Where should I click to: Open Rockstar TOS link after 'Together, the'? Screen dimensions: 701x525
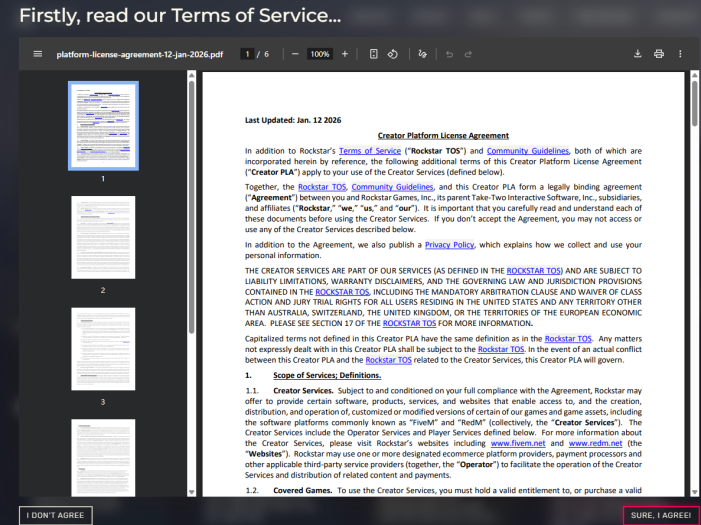pos(322,187)
